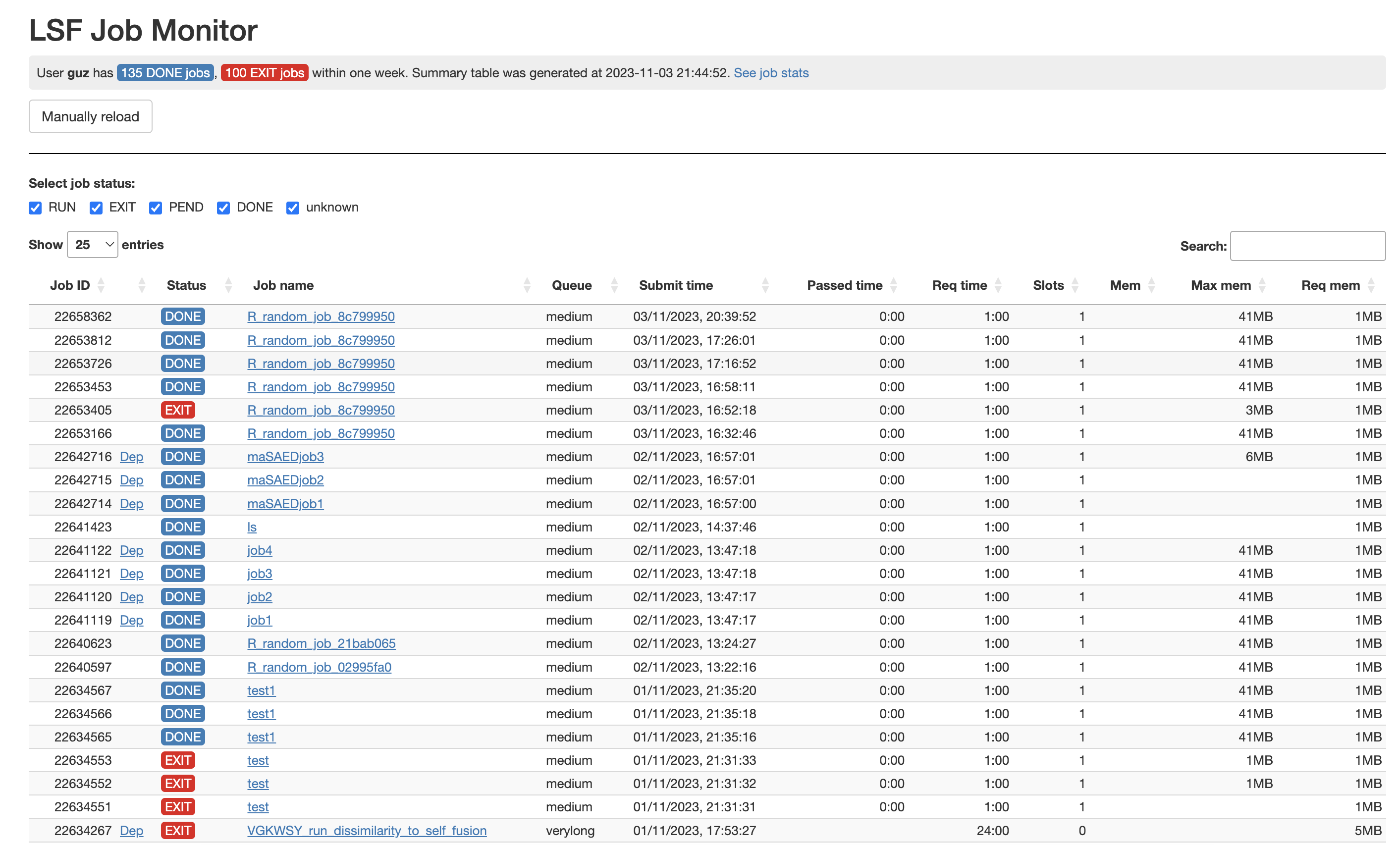
Task: Focus the Search input field
Action: pos(1307,246)
